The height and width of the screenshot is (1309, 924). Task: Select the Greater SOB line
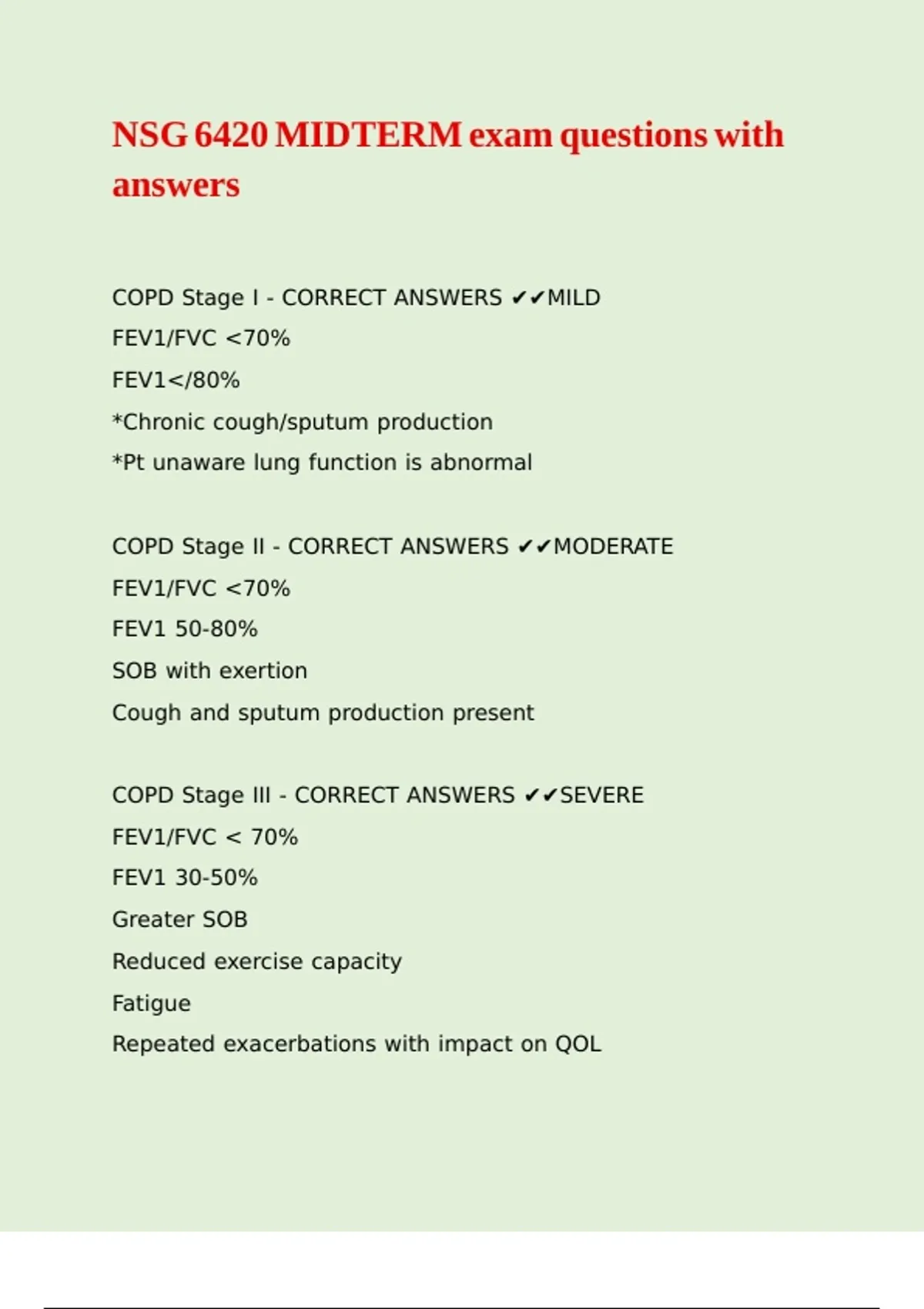(179, 919)
